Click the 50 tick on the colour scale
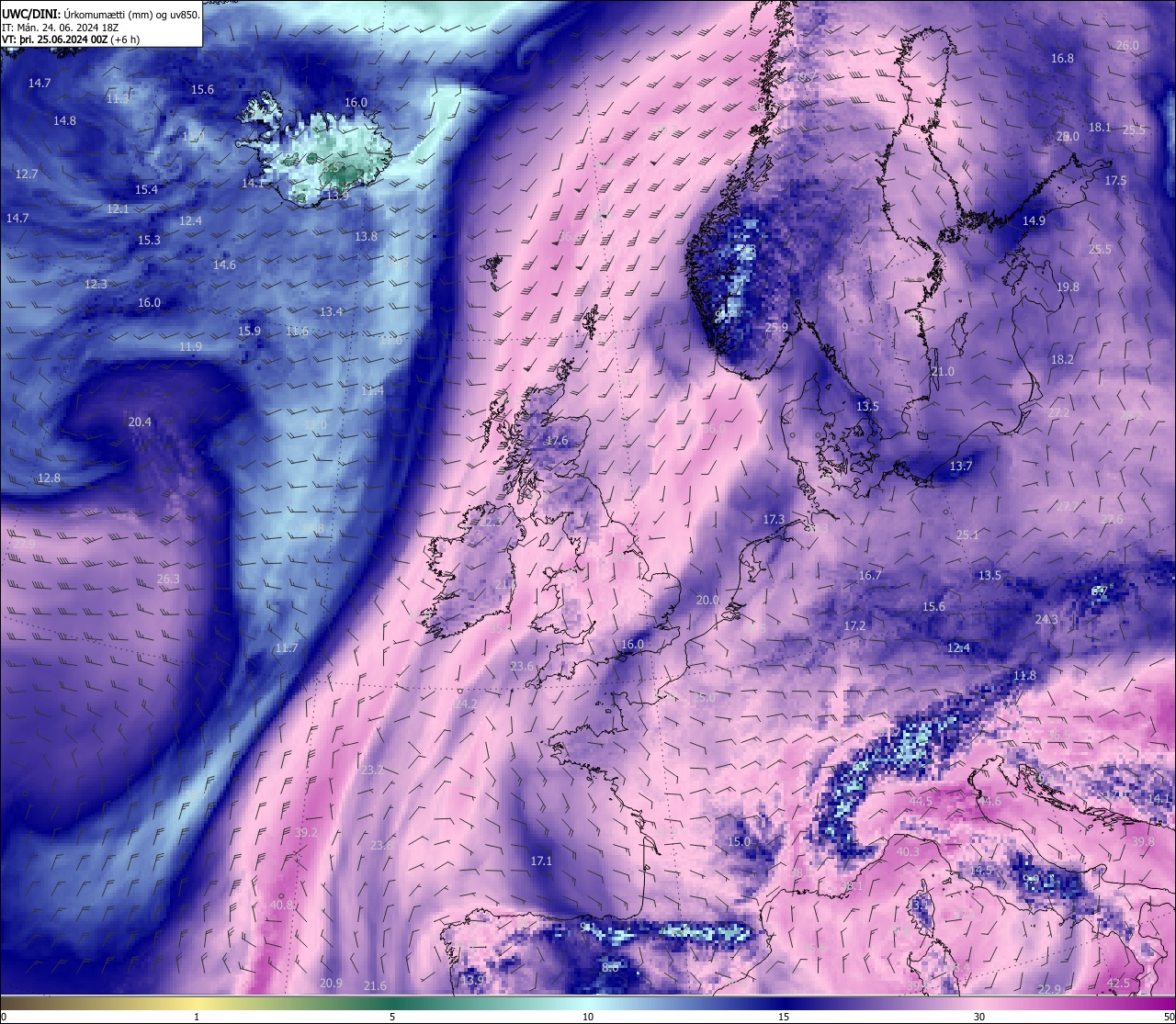Image resolution: width=1176 pixels, height=1024 pixels. click(1168, 1017)
